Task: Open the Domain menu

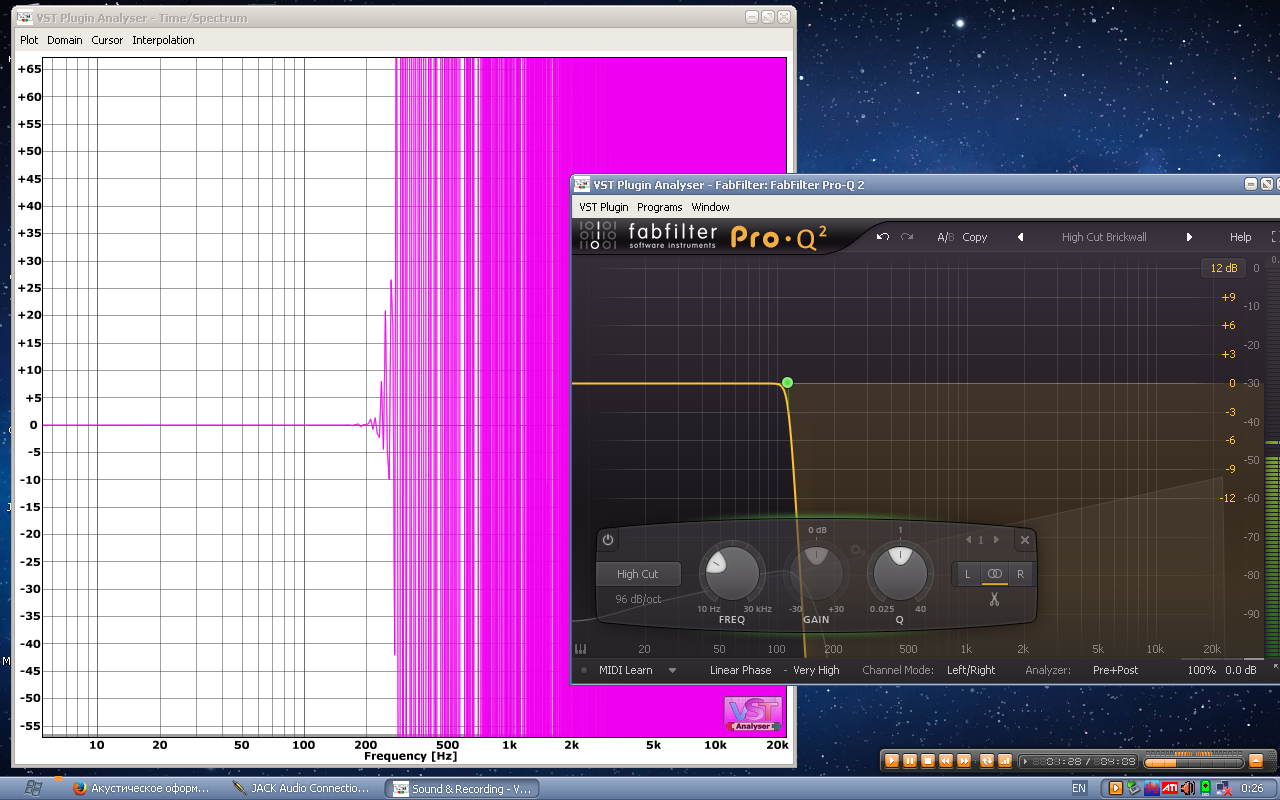Action: (x=65, y=40)
